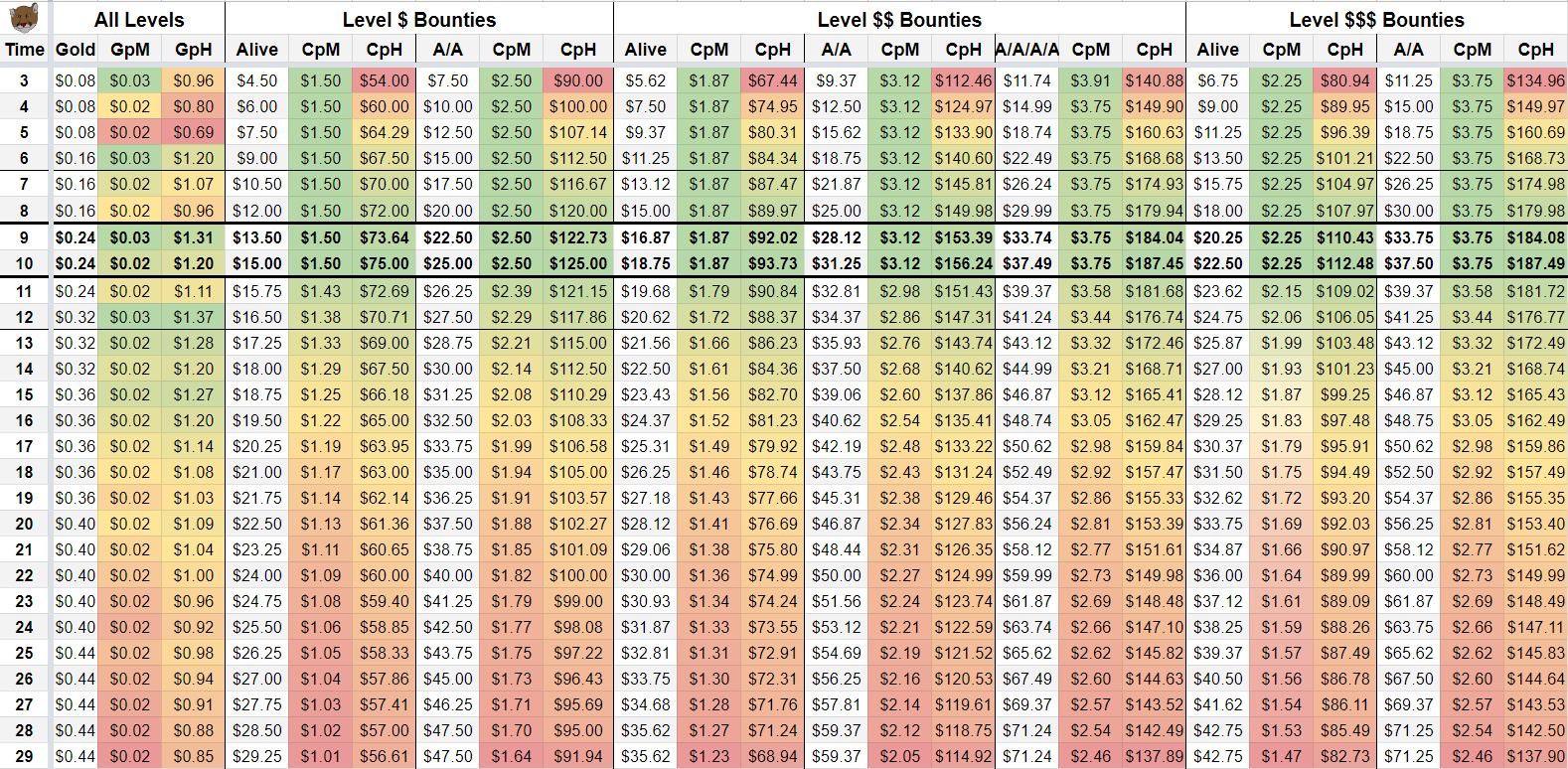The width and height of the screenshot is (1568, 769).
Task: Select the bold Time cell for row 9
Action: [25, 238]
